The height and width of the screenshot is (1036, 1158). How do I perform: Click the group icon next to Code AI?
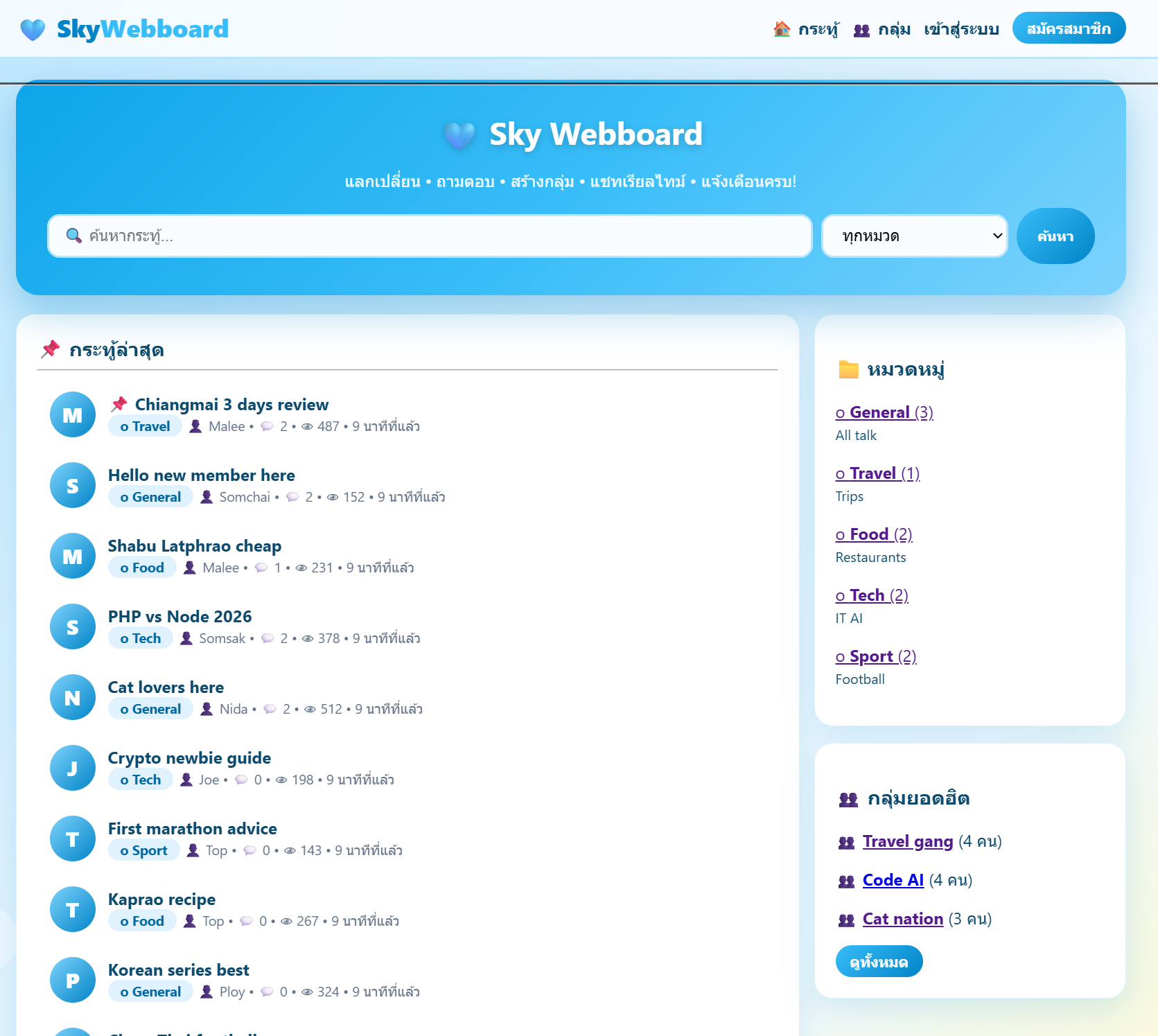846,881
